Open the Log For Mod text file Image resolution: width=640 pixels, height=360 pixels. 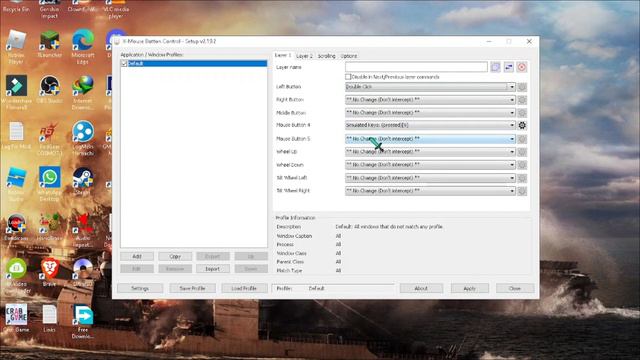[16, 136]
